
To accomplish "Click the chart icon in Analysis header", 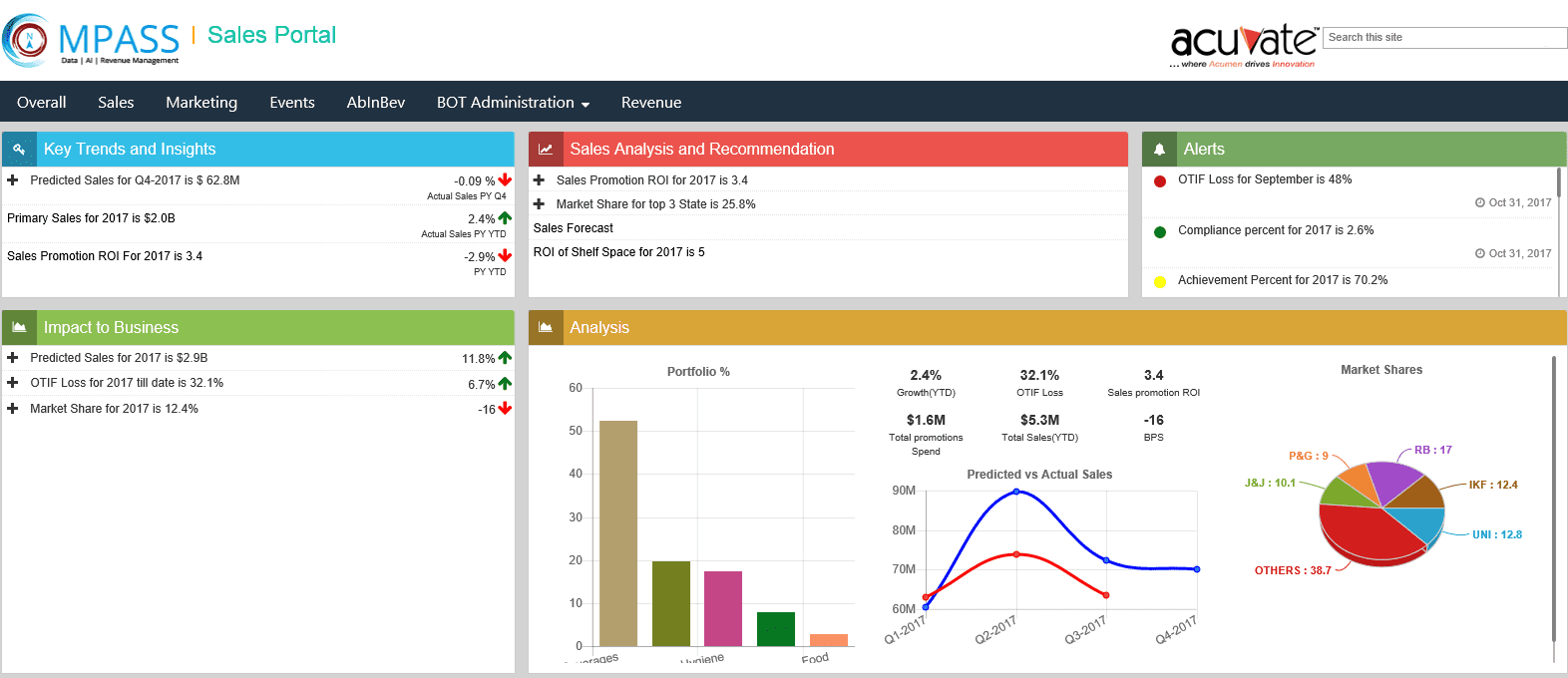I will [546, 327].
